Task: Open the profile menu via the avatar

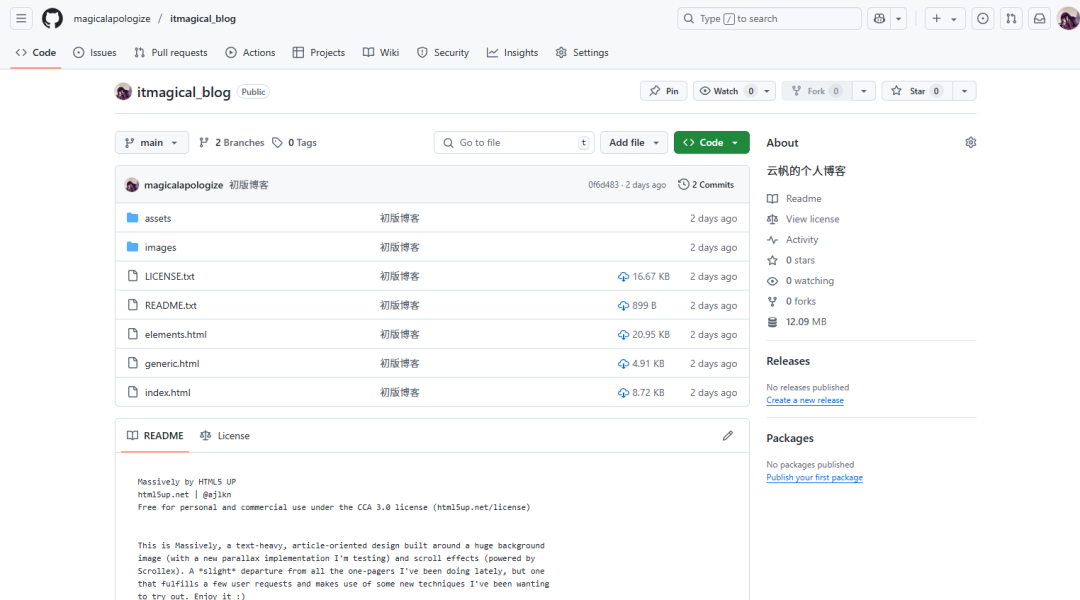Action: point(1066,18)
